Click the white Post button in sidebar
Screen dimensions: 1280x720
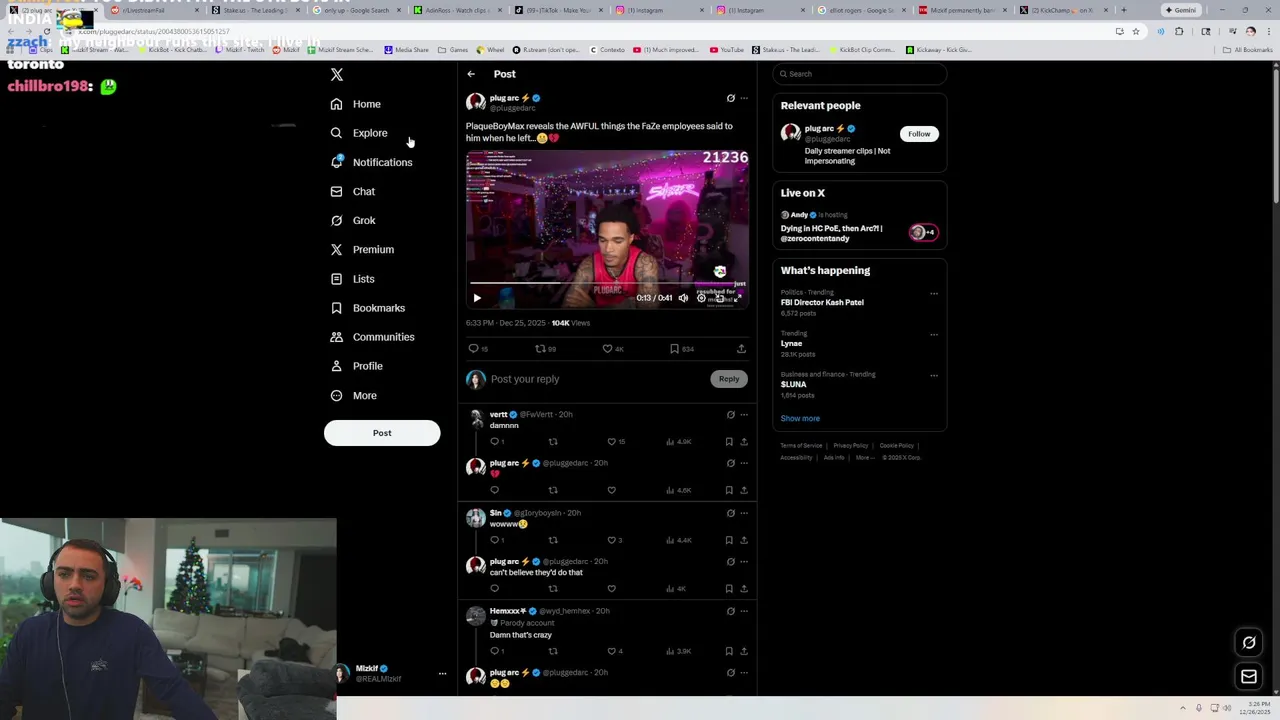[382, 433]
